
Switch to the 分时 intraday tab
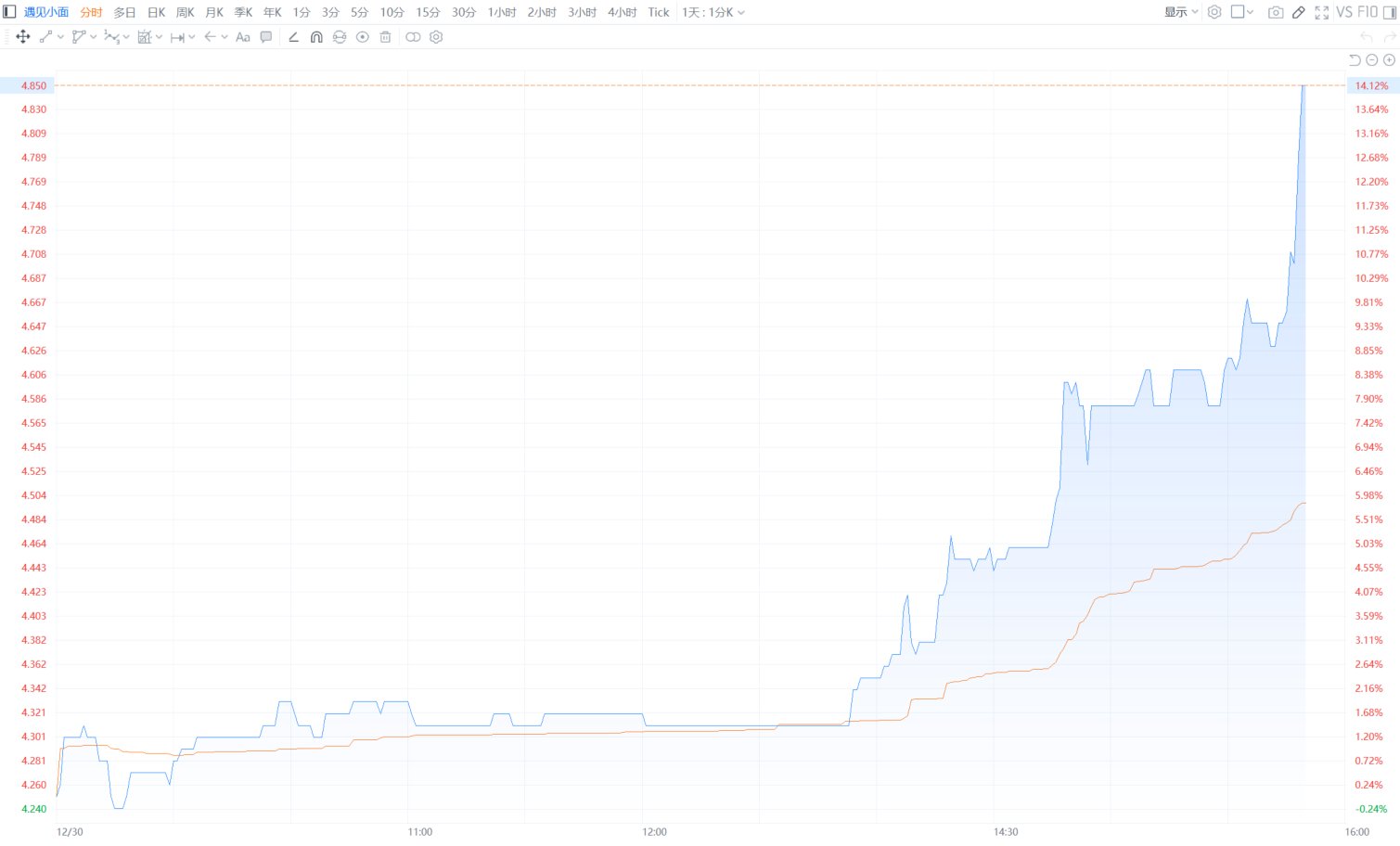pyautogui.click(x=91, y=12)
